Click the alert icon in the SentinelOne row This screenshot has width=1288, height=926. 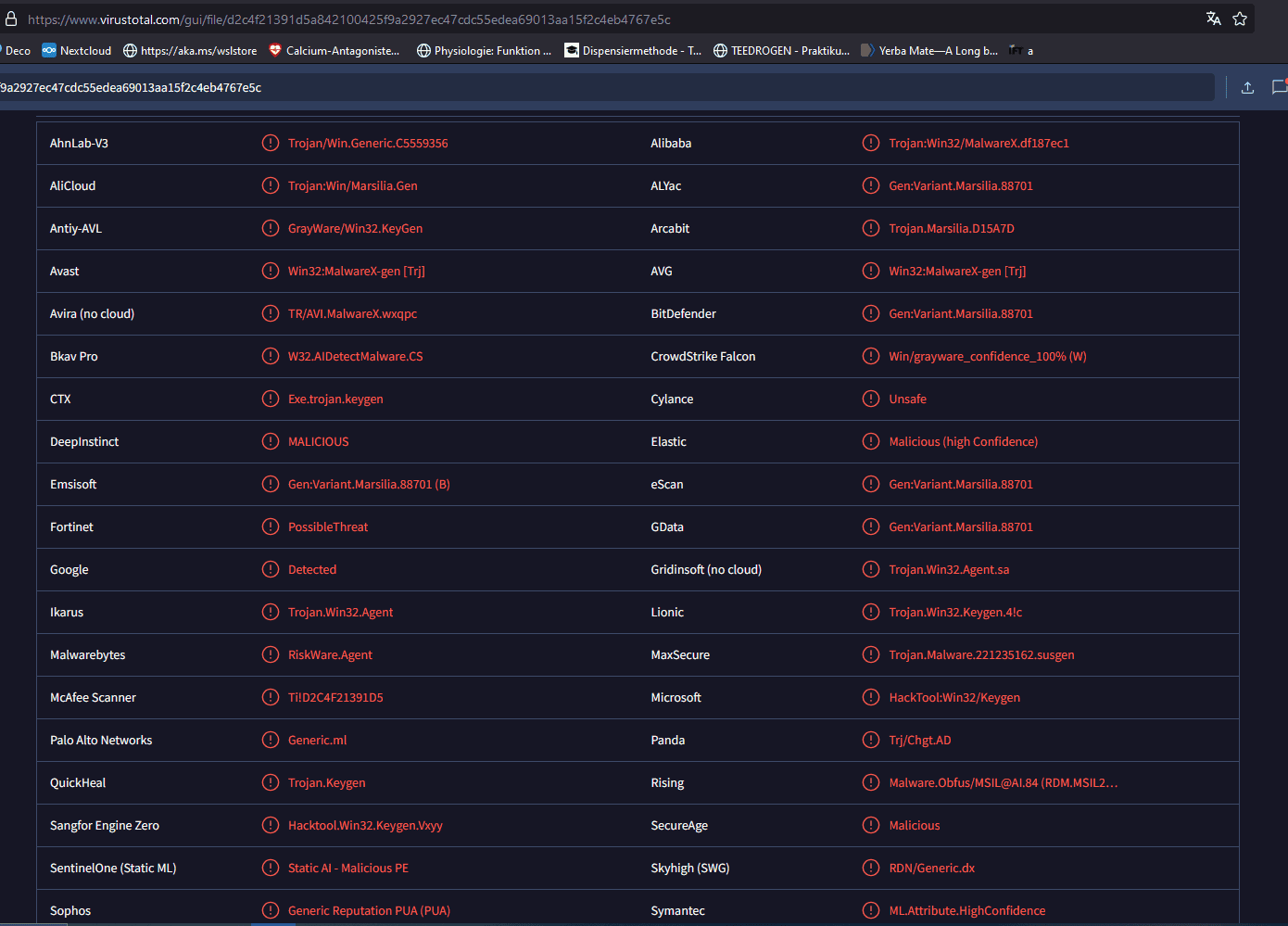click(271, 868)
